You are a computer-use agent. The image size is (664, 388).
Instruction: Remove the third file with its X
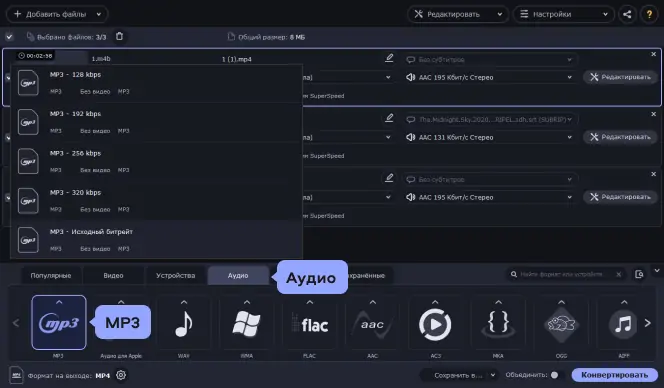653,174
